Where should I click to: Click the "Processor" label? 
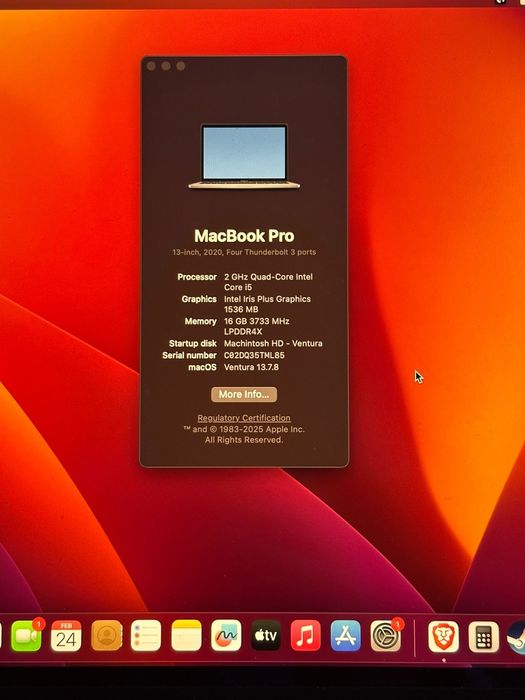pyautogui.click(x=197, y=277)
